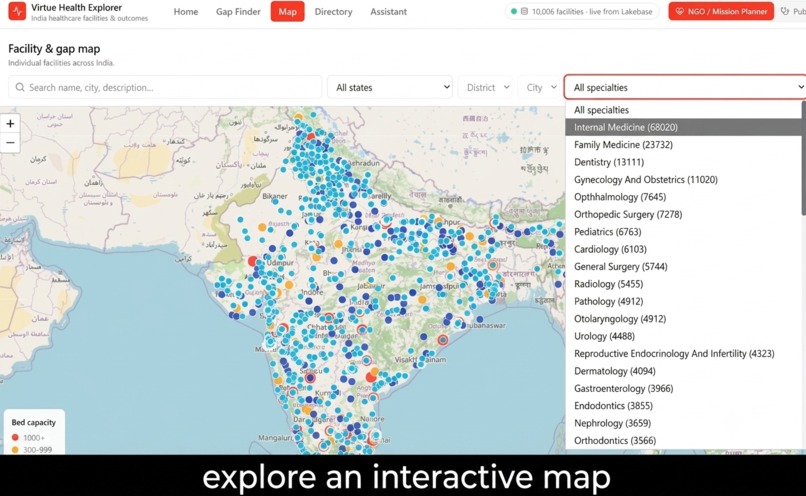806x496 pixels.
Task: Choose All specialties option in list
Action: (x=683, y=110)
